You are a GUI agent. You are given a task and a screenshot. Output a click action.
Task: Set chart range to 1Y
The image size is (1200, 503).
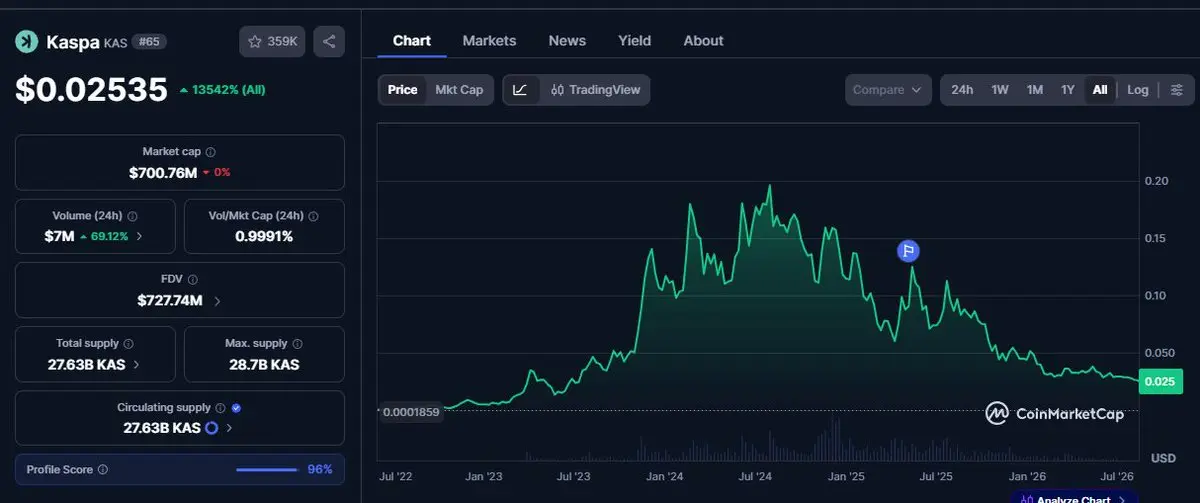(x=1068, y=90)
